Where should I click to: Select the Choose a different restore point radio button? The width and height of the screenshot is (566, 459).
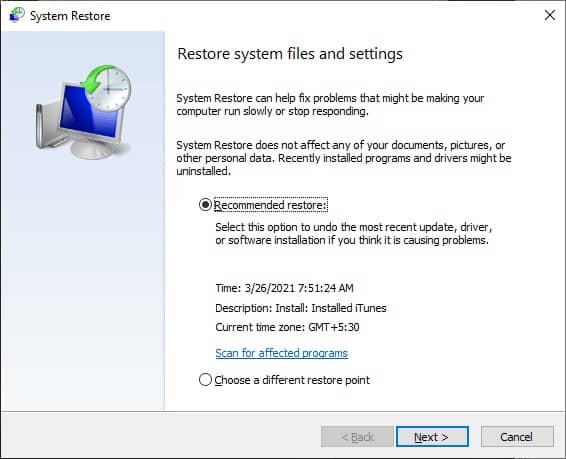[205, 380]
